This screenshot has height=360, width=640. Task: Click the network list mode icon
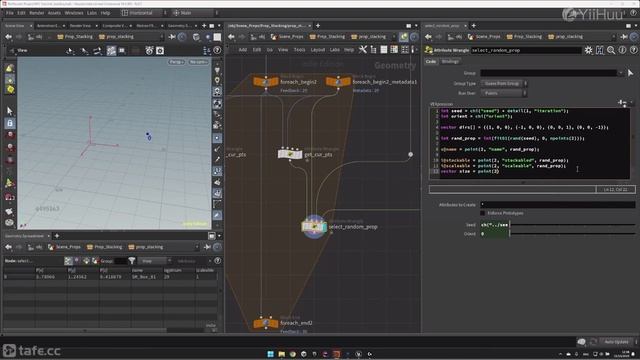tap(384, 50)
